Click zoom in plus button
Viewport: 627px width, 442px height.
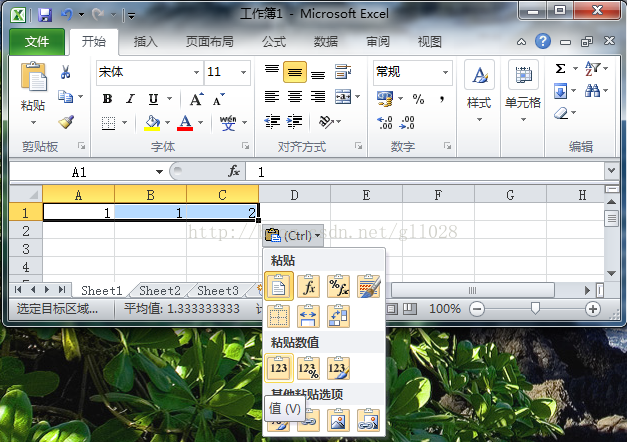pyautogui.click(x=593, y=309)
